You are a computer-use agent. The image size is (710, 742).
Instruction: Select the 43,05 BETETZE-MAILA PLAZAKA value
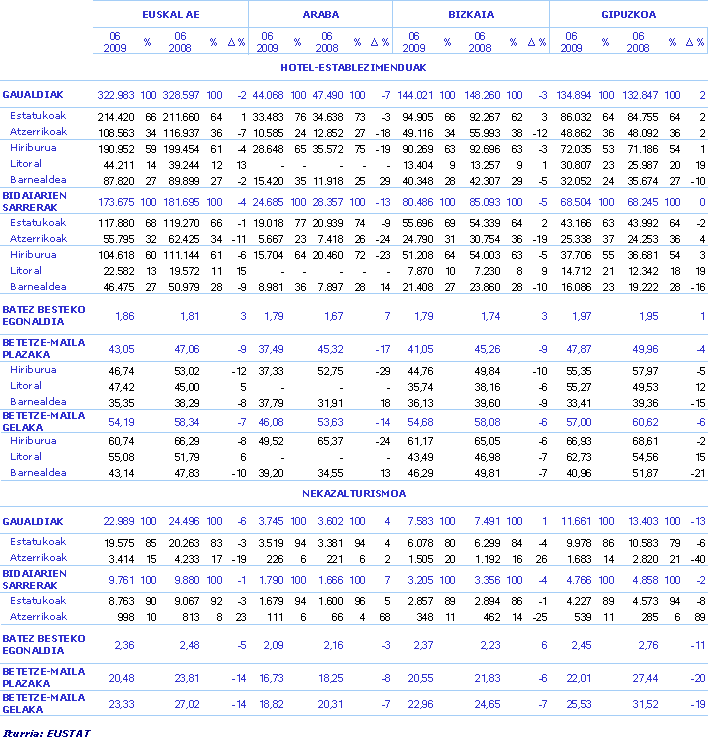(x=121, y=348)
